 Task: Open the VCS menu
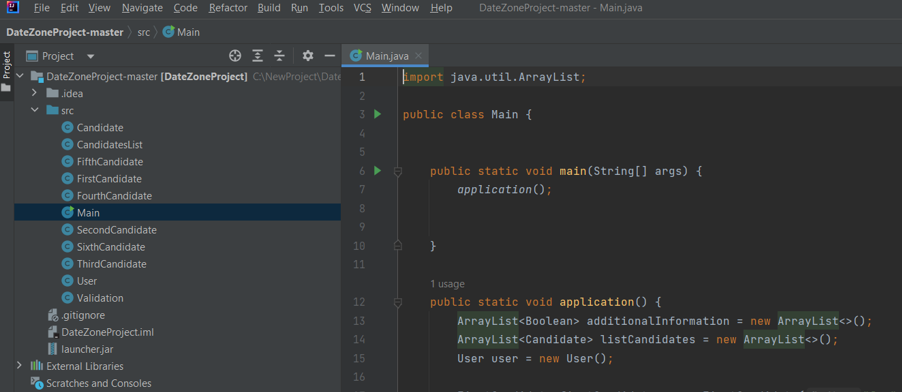pos(362,8)
